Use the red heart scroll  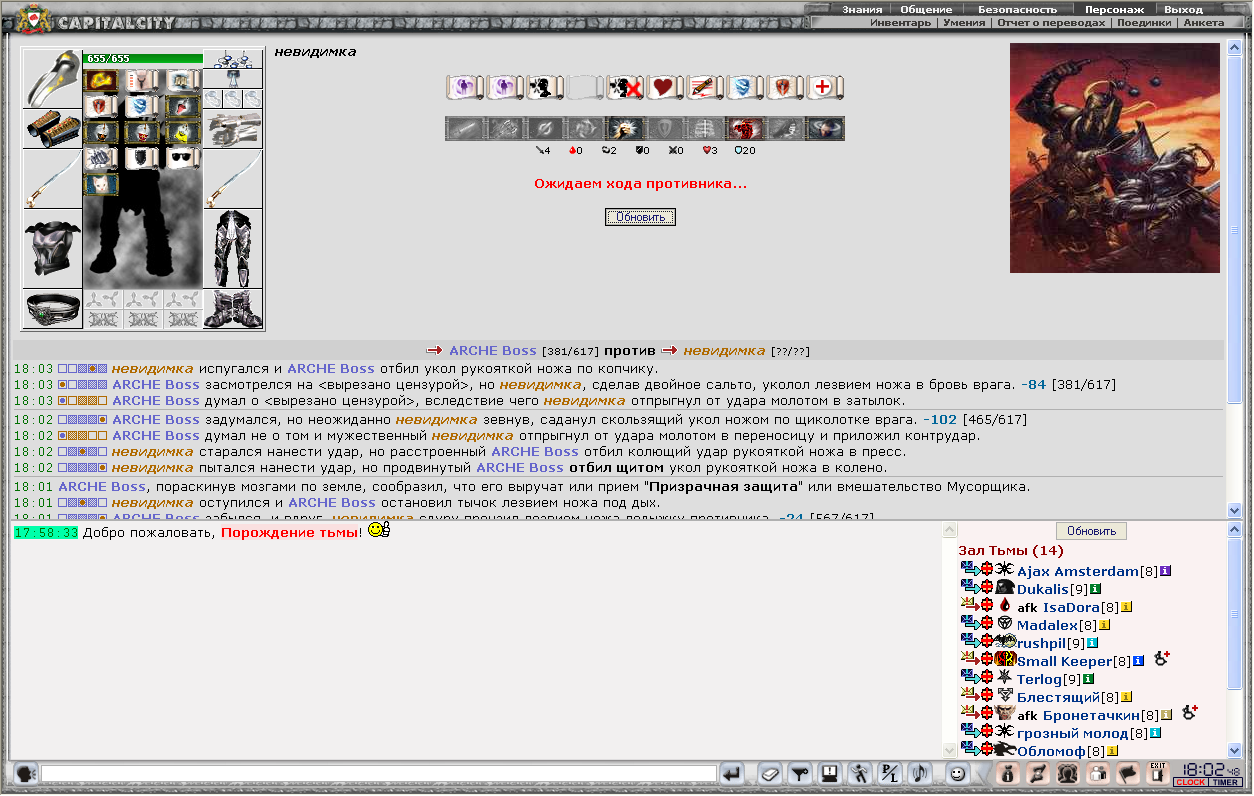pyautogui.click(x=664, y=87)
